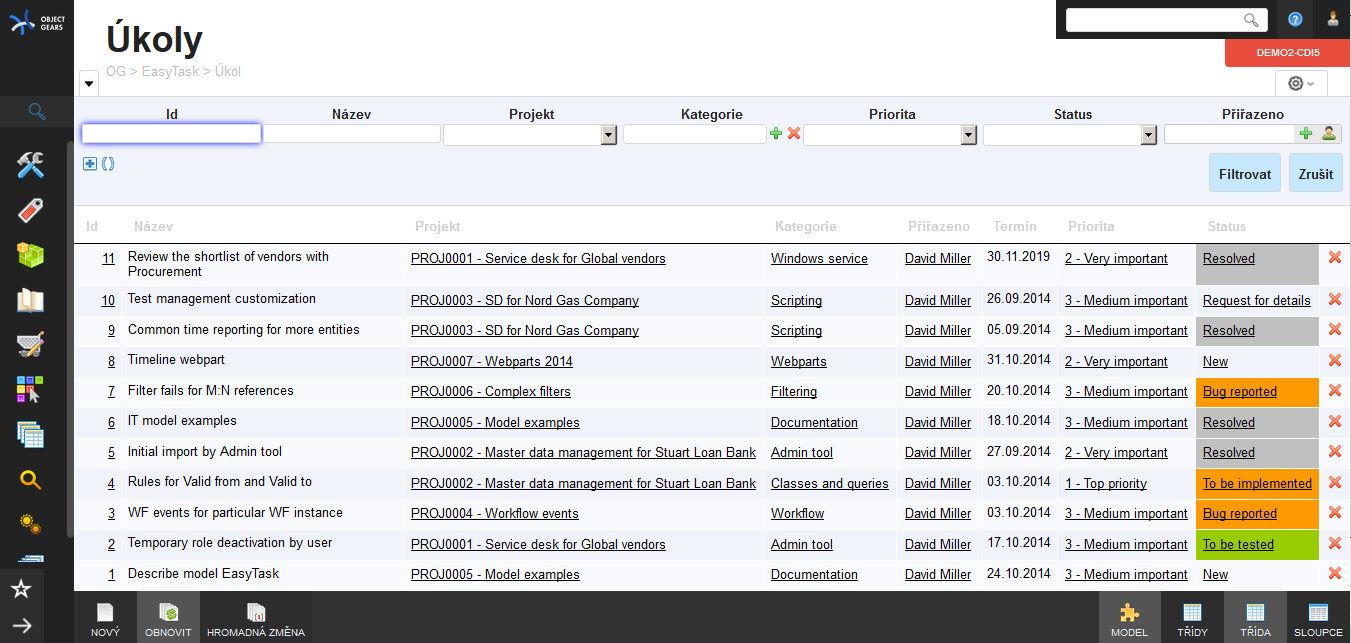Open the Status filter dropdown

(x=1148, y=135)
